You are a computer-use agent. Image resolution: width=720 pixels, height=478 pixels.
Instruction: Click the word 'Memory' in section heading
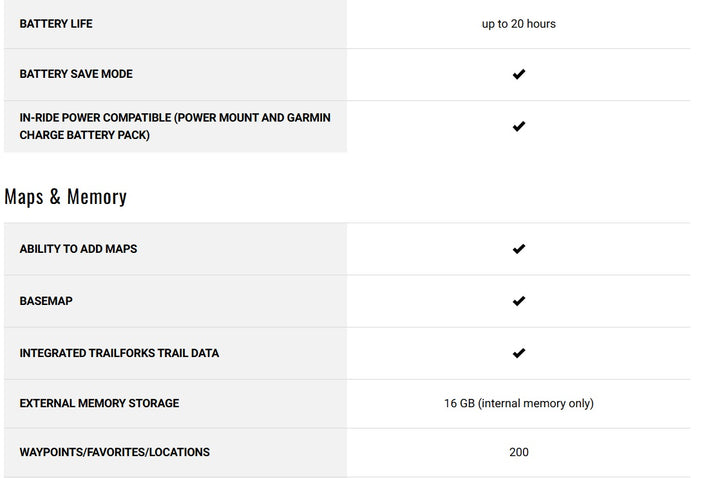point(96,197)
